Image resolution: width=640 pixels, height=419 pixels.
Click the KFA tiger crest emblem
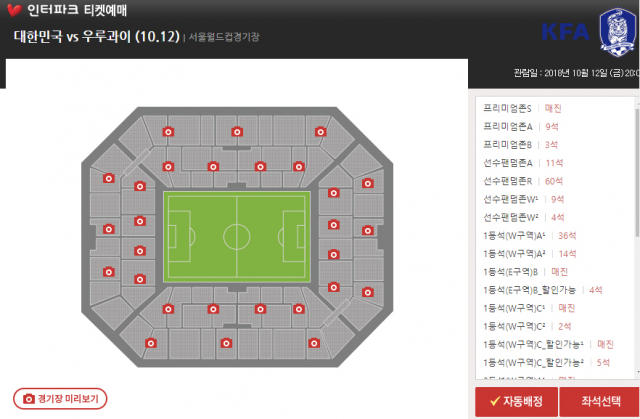[617, 32]
